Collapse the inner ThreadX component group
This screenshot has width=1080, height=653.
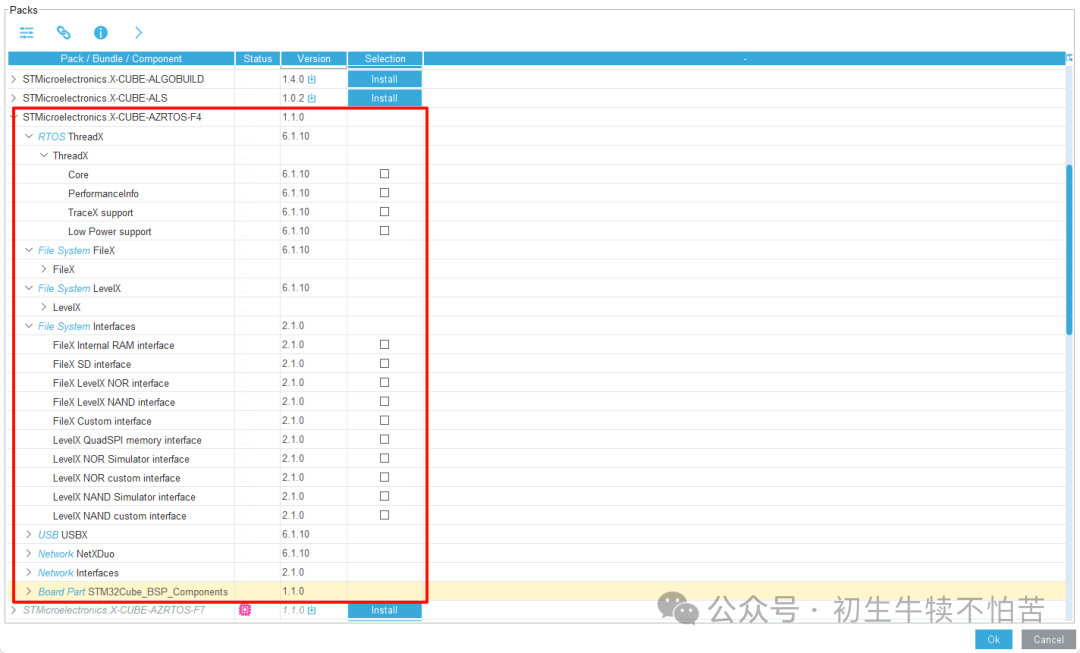[x=44, y=156]
